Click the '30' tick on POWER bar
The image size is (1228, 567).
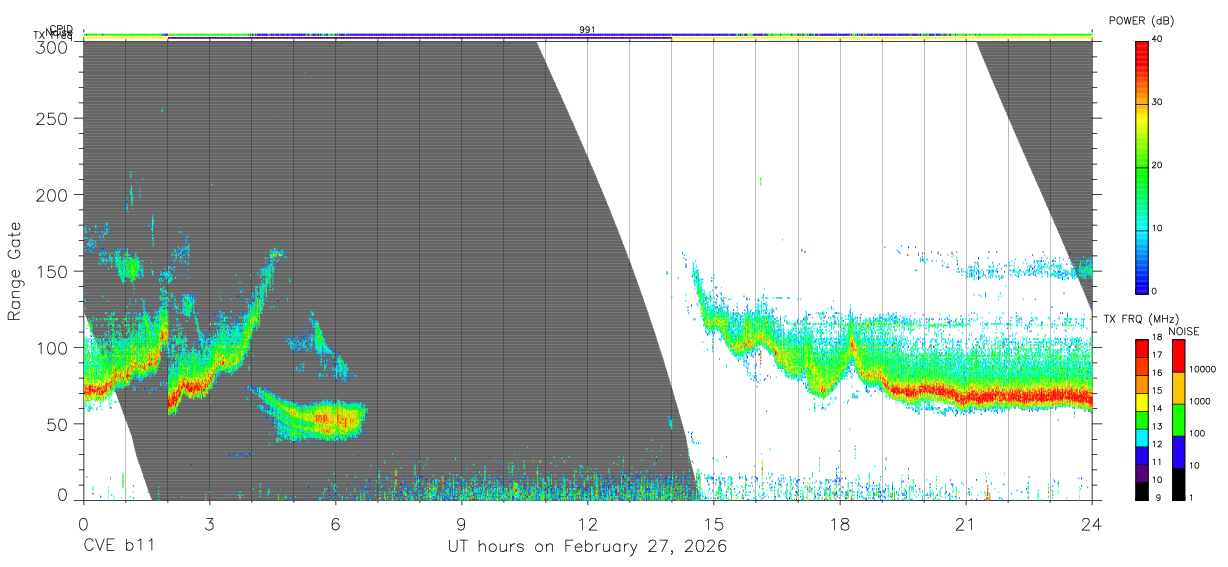pyautogui.click(x=1158, y=102)
